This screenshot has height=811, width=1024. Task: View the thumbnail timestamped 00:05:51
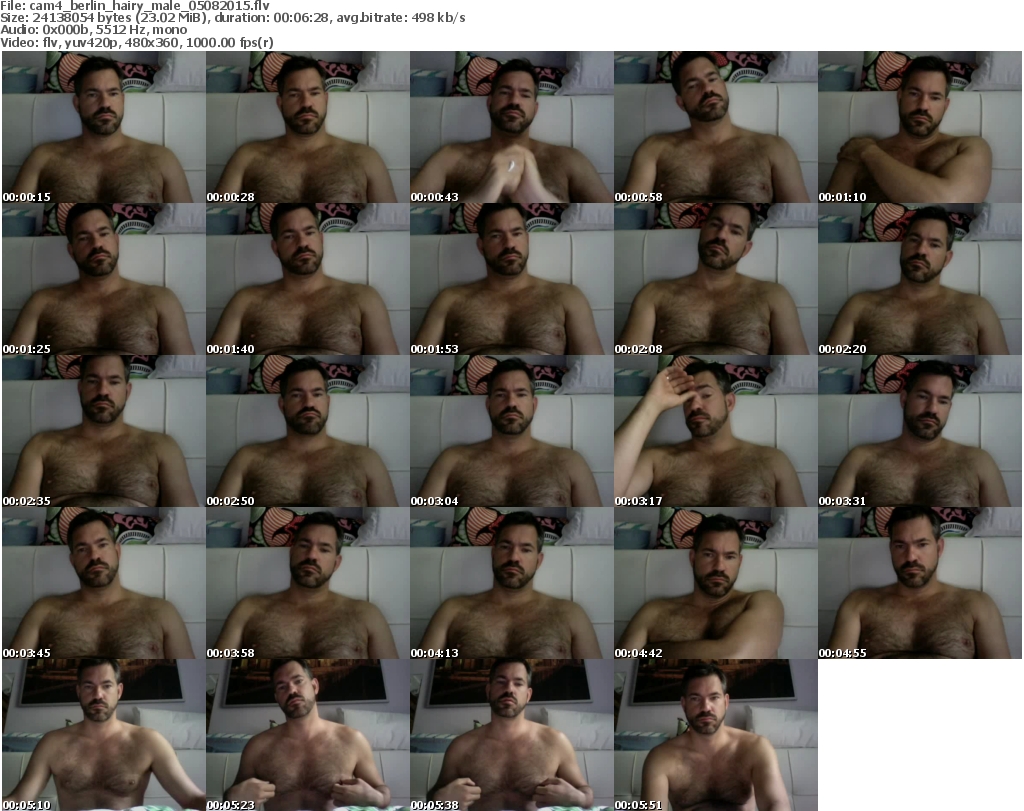pyautogui.click(x=715, y=735)
